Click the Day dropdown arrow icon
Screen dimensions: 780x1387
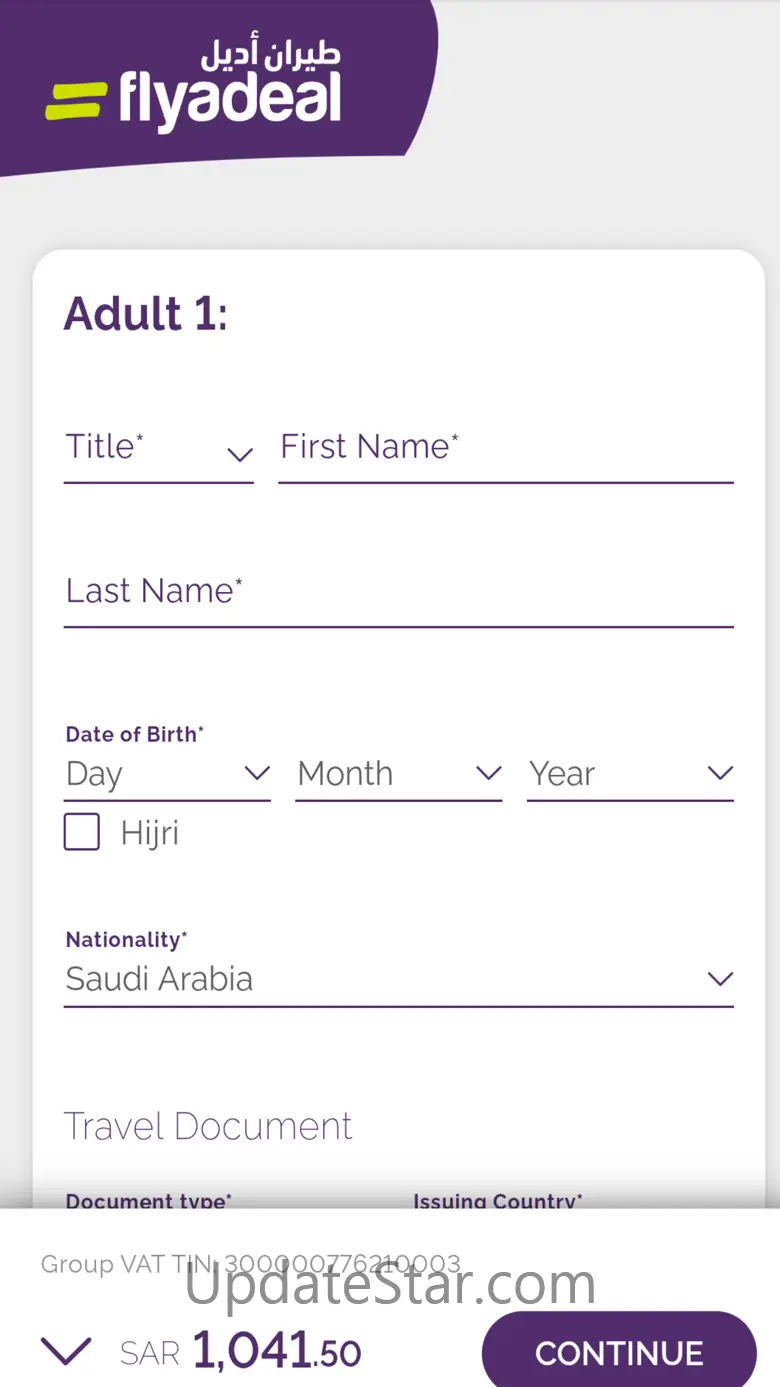click(x=257, y=773)
